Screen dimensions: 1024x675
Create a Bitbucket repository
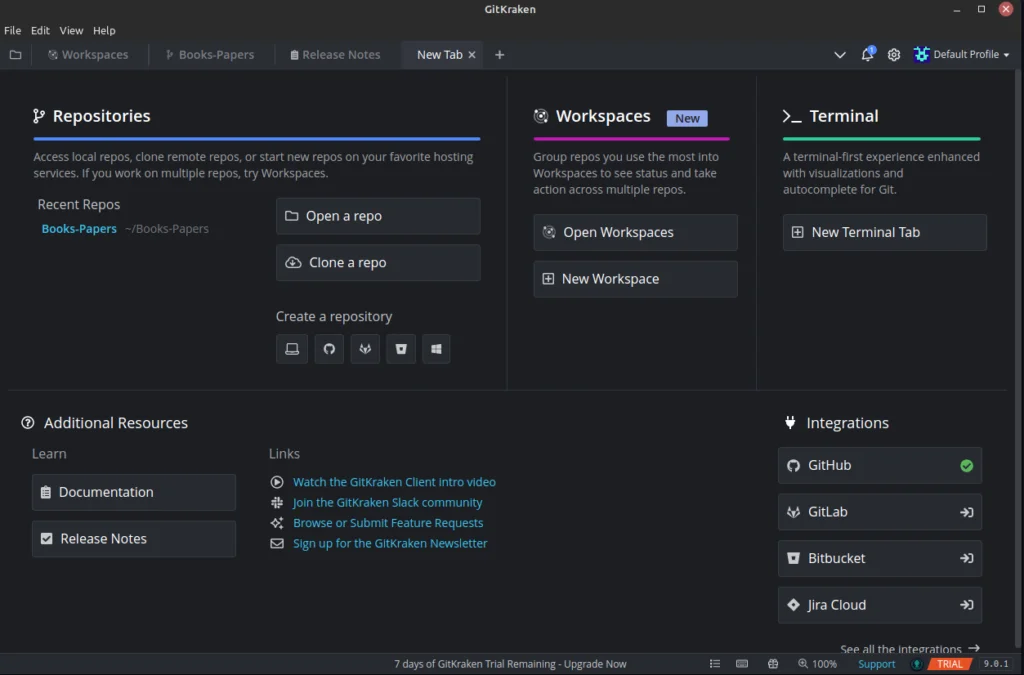tap(401, 348)
